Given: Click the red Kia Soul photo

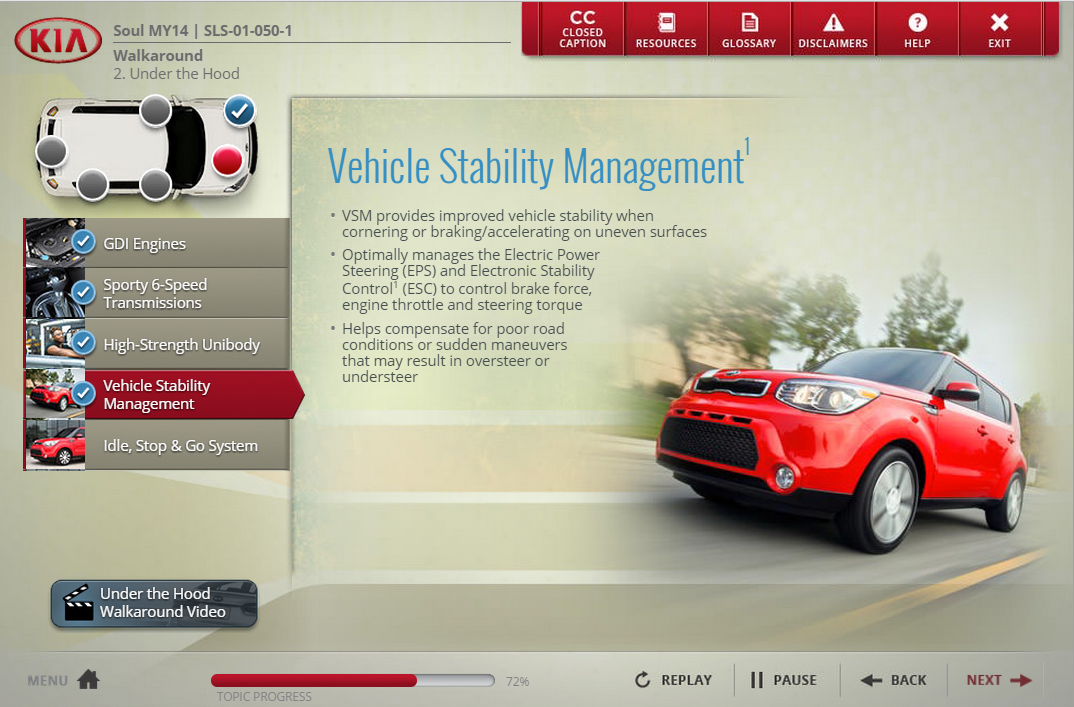Looking at the screenshot, I should point(842,449).
